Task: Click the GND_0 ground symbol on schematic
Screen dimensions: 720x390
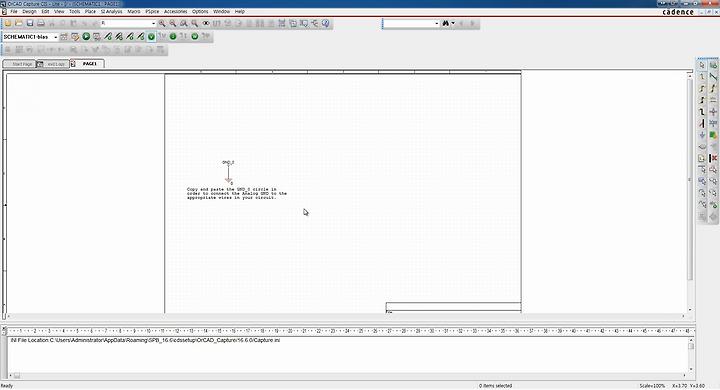Action: point(228,173)
